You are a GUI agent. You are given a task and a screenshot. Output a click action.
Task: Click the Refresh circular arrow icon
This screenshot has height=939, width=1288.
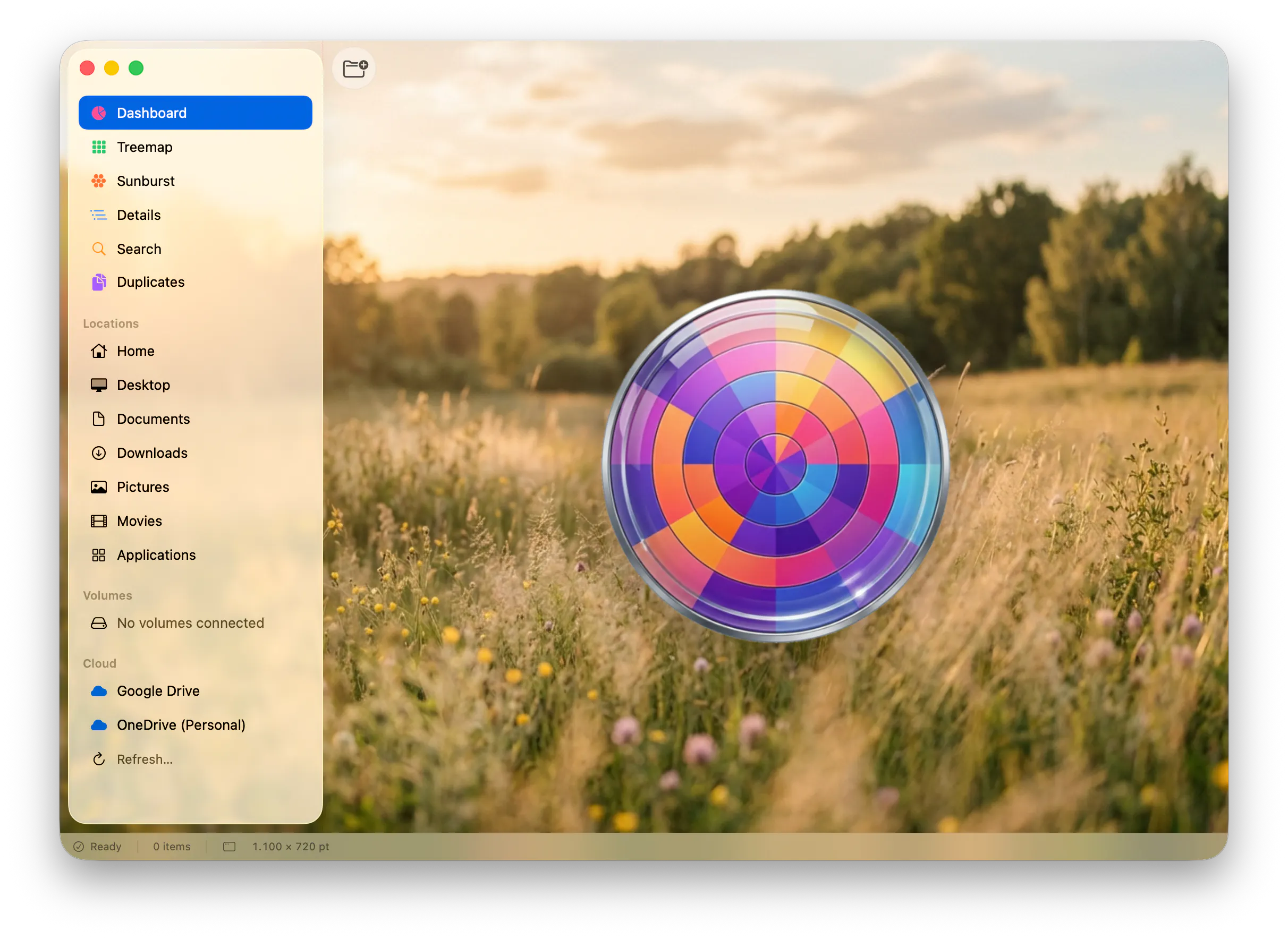(99, 760)
